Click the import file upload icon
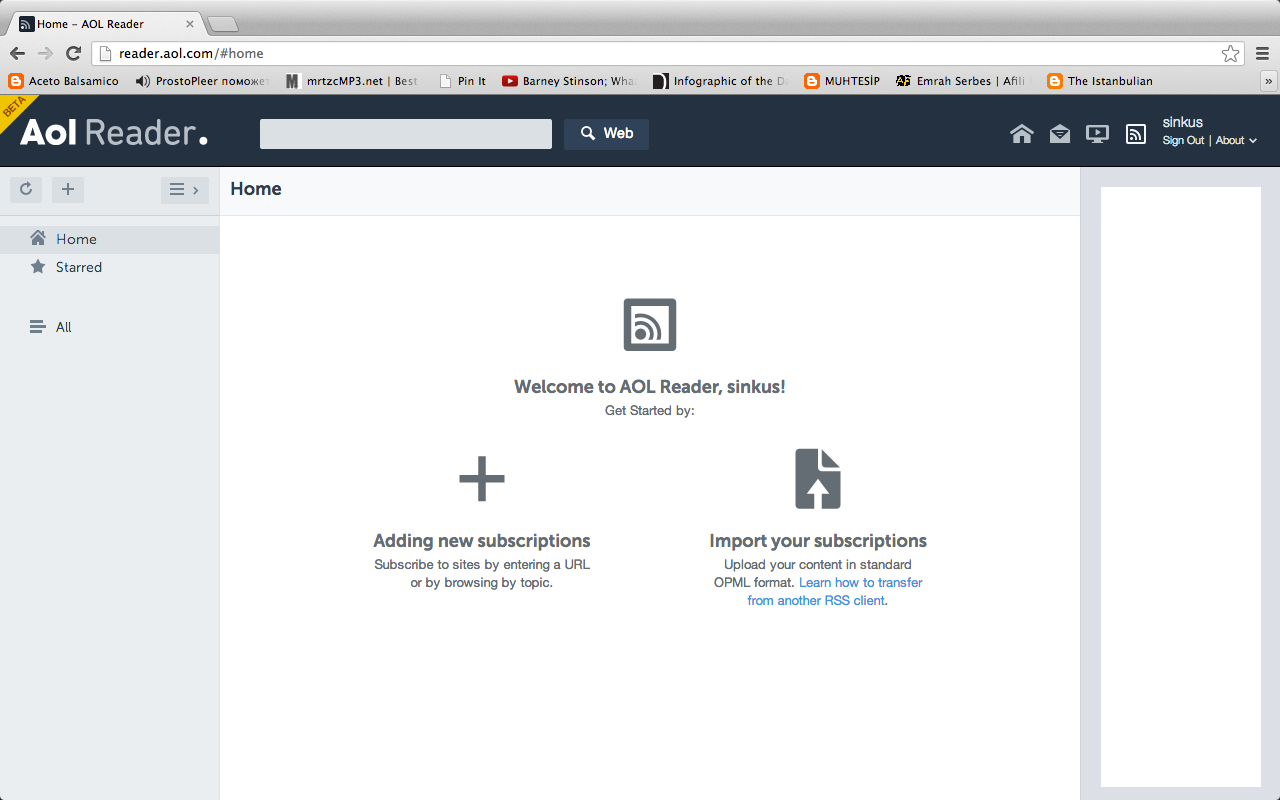 817,479
